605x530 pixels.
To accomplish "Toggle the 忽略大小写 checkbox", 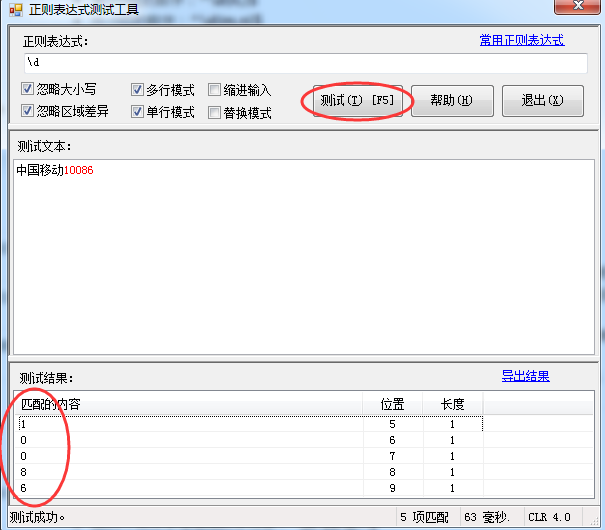I will pyautogui.click(x=28, y=89).
